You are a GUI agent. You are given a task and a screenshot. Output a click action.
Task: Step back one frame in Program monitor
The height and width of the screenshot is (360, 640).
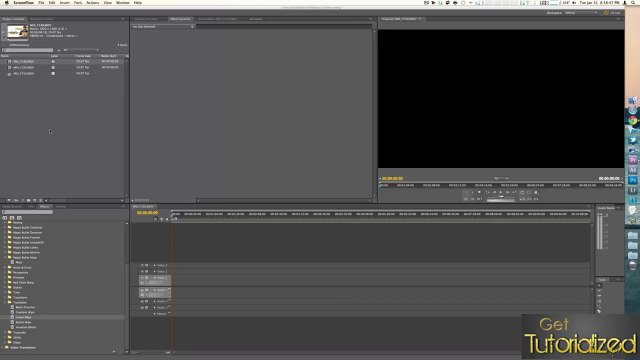(x=494, y=192)
